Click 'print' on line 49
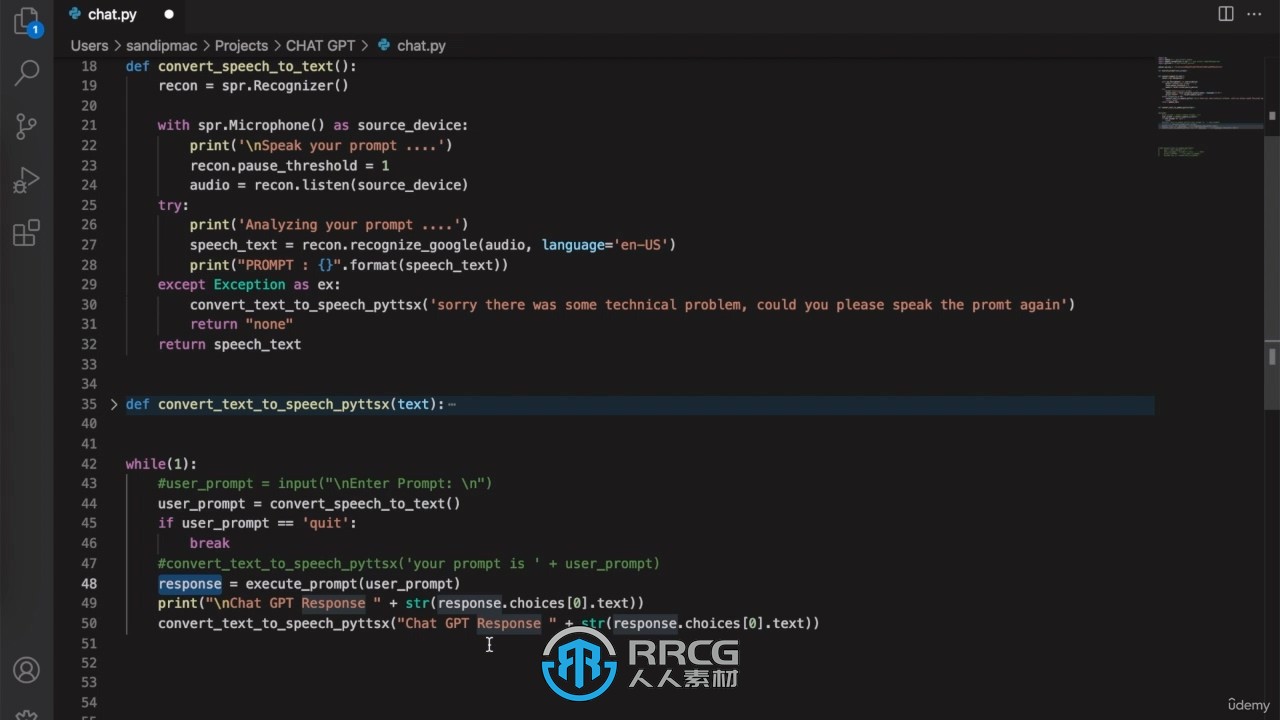This screenshot has width=1280, height=720. tap(178, 603)
